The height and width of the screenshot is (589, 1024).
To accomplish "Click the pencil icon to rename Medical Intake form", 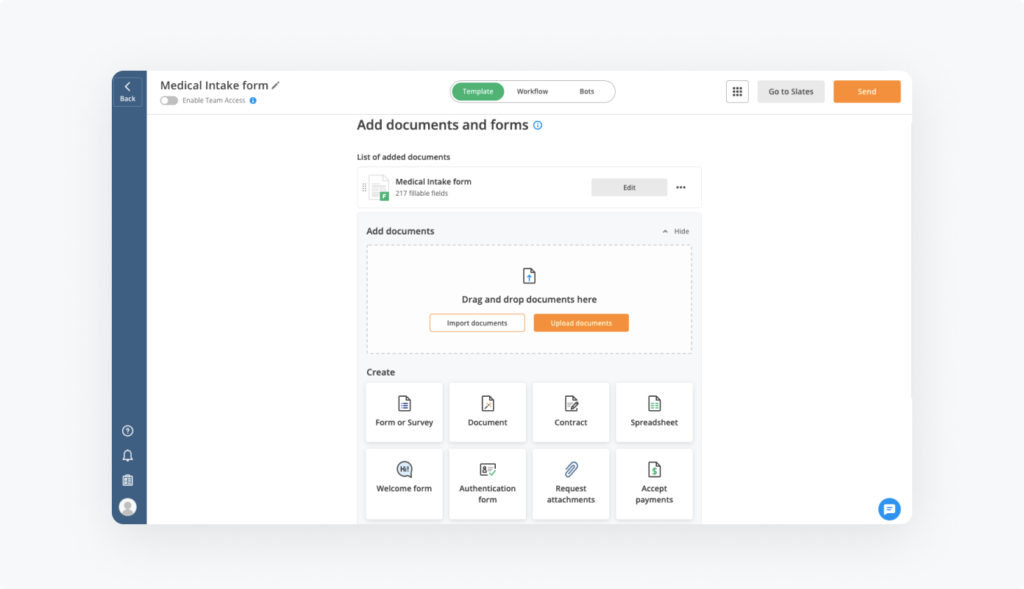I will tap(276, 86).
